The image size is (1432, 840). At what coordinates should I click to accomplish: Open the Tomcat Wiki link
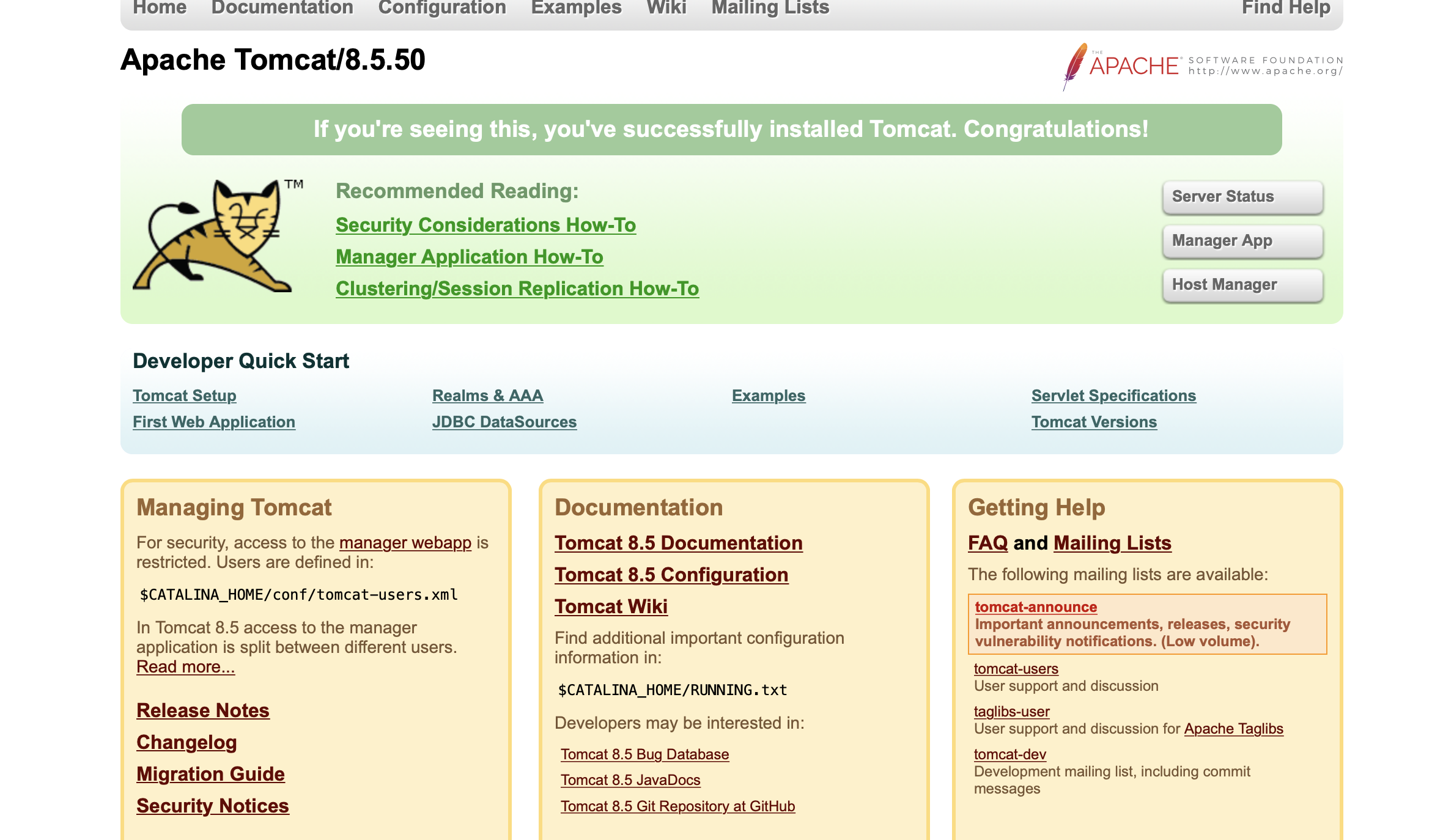[x=611, y=606]
